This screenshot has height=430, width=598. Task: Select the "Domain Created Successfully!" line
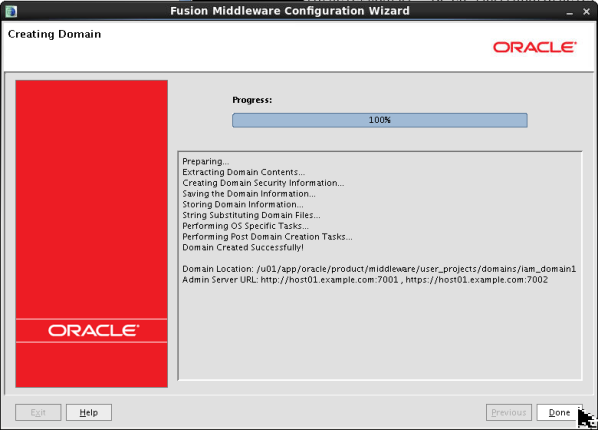coord(243,248)
